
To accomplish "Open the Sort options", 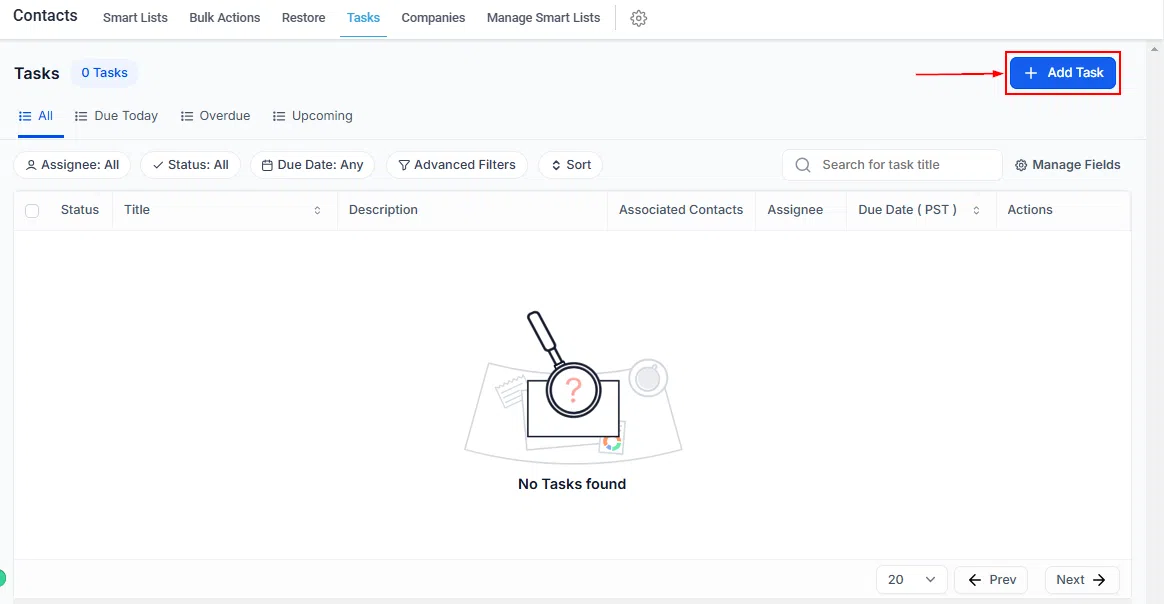I will 570,165.
